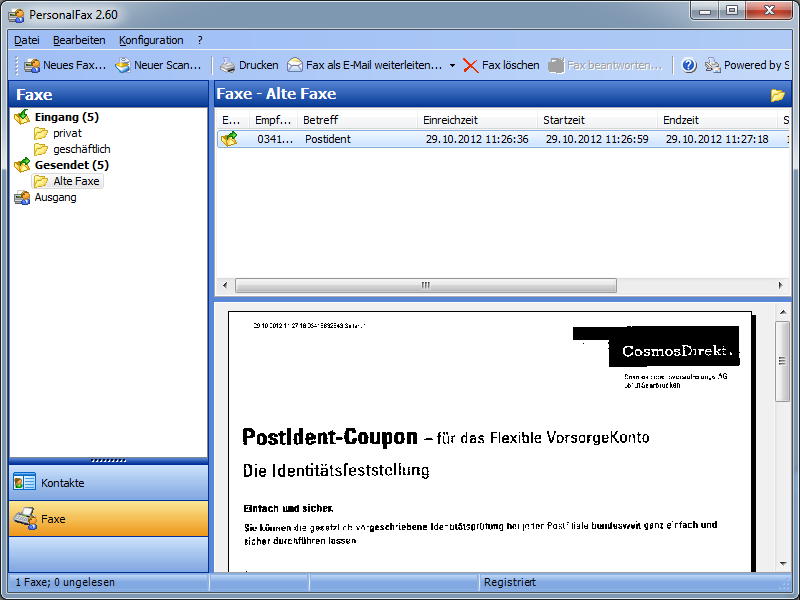The image size is (800, 600).
Task: Click the preview vertical scrollbar thumb
Action: [x=782, y=361]
